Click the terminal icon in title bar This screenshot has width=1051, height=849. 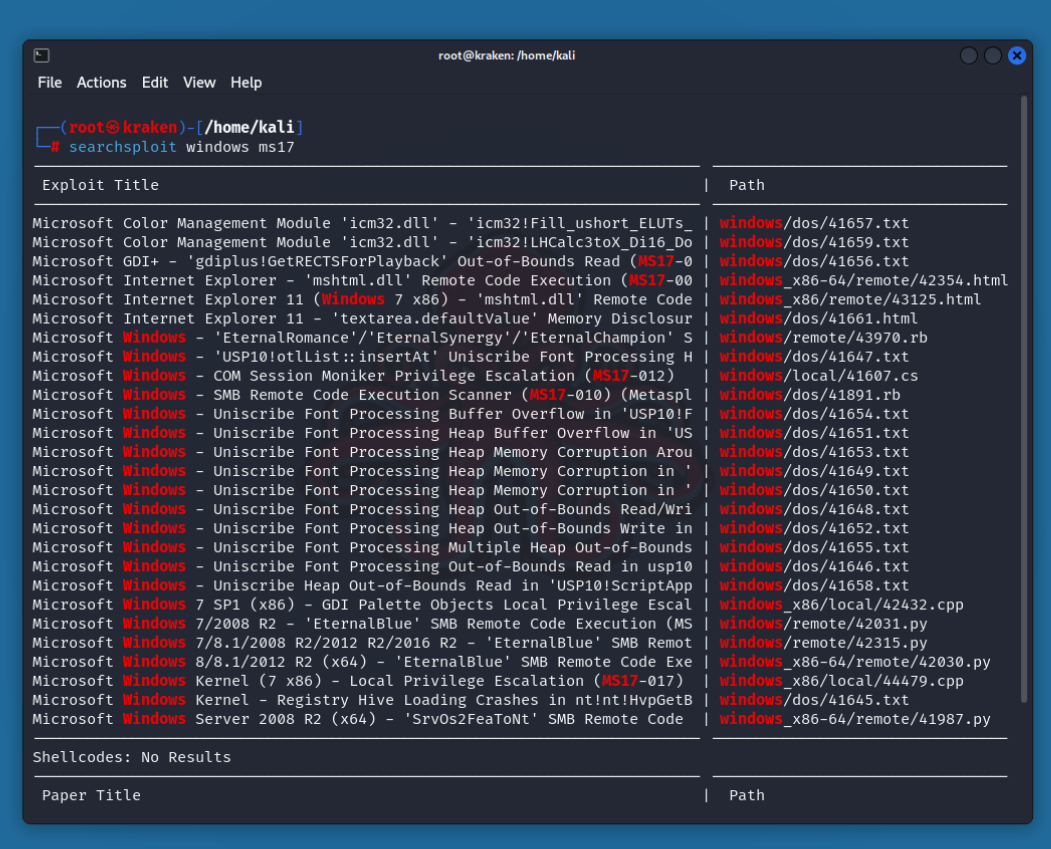click(41, 56)
